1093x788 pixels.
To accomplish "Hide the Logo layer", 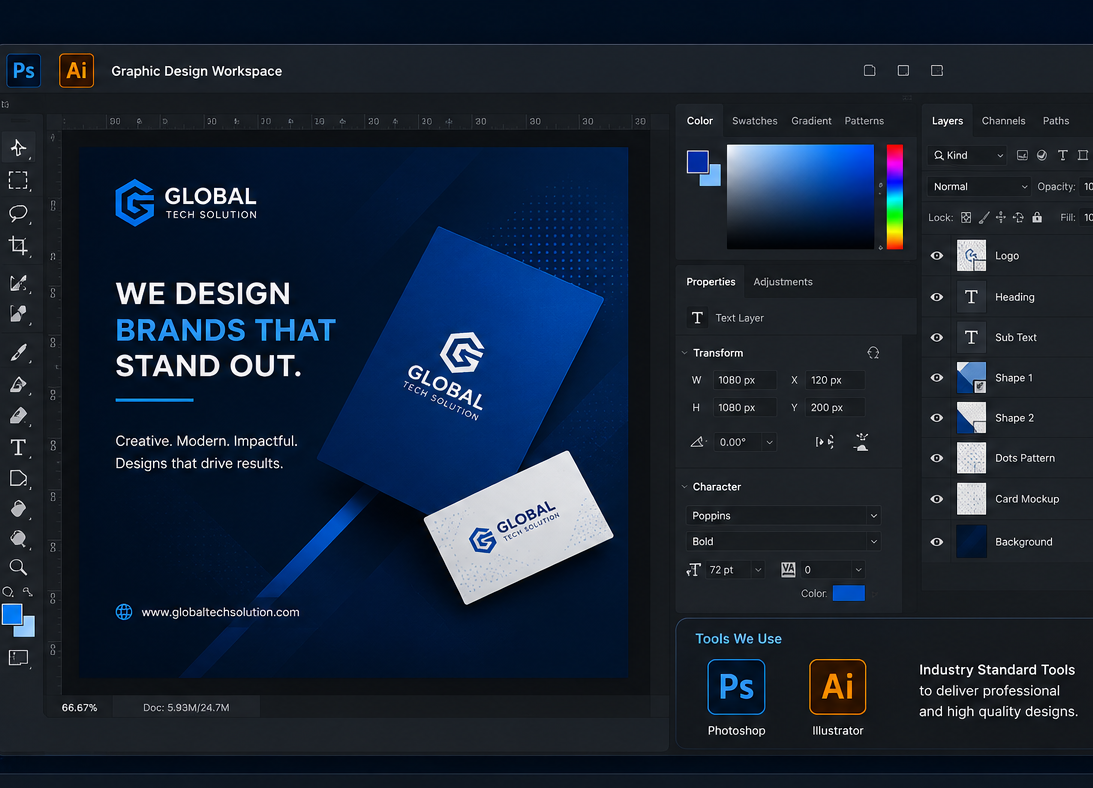I will click(x=937, y=256).
